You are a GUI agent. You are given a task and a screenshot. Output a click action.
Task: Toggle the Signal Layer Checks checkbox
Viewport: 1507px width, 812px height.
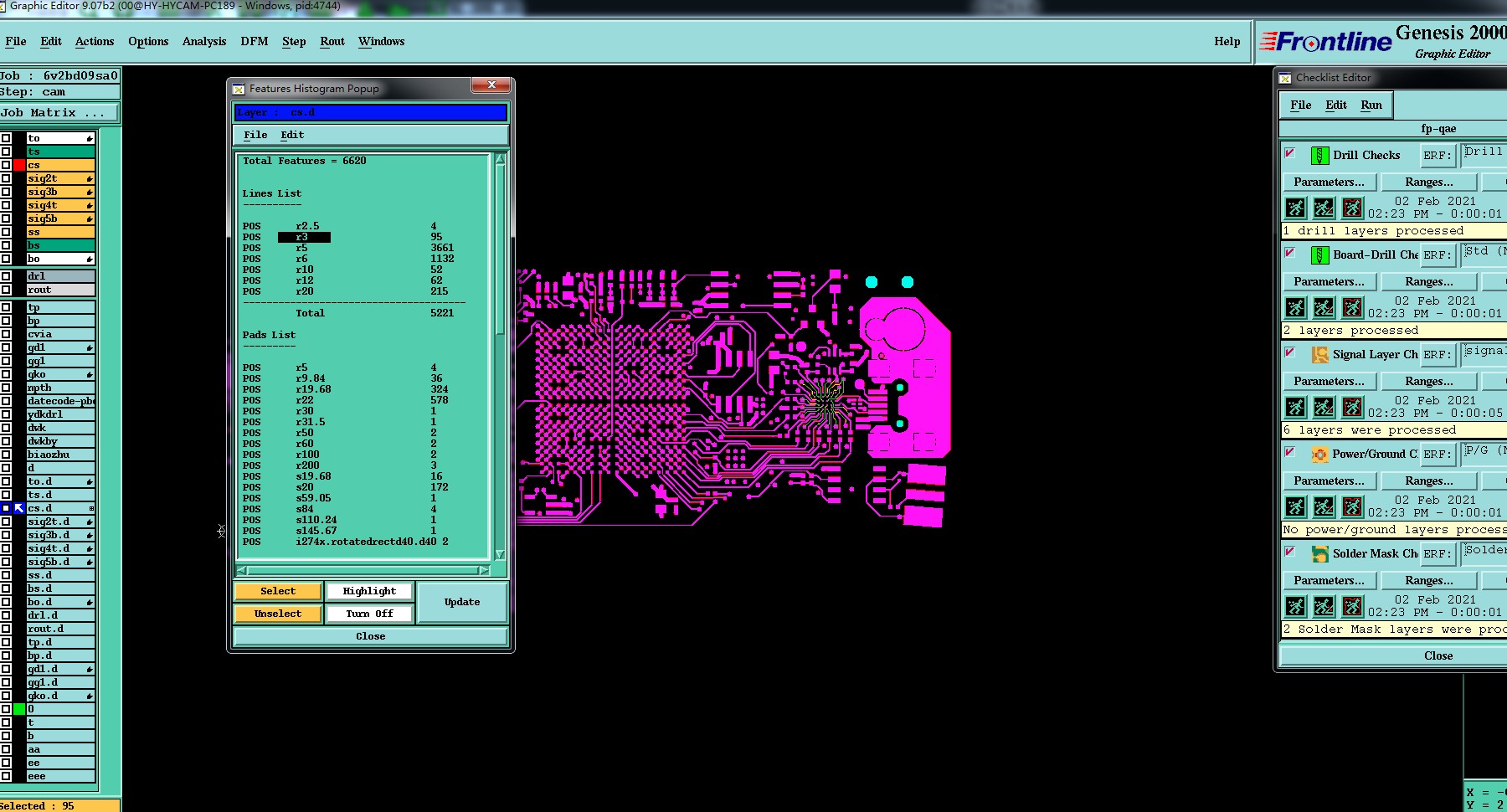(1289, 352)
